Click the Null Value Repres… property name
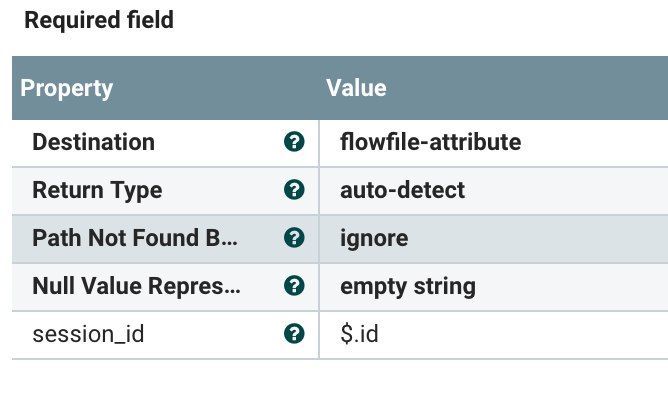Viewport: 668px width, 404px height. pyautogui.click(x=136, y=286)
